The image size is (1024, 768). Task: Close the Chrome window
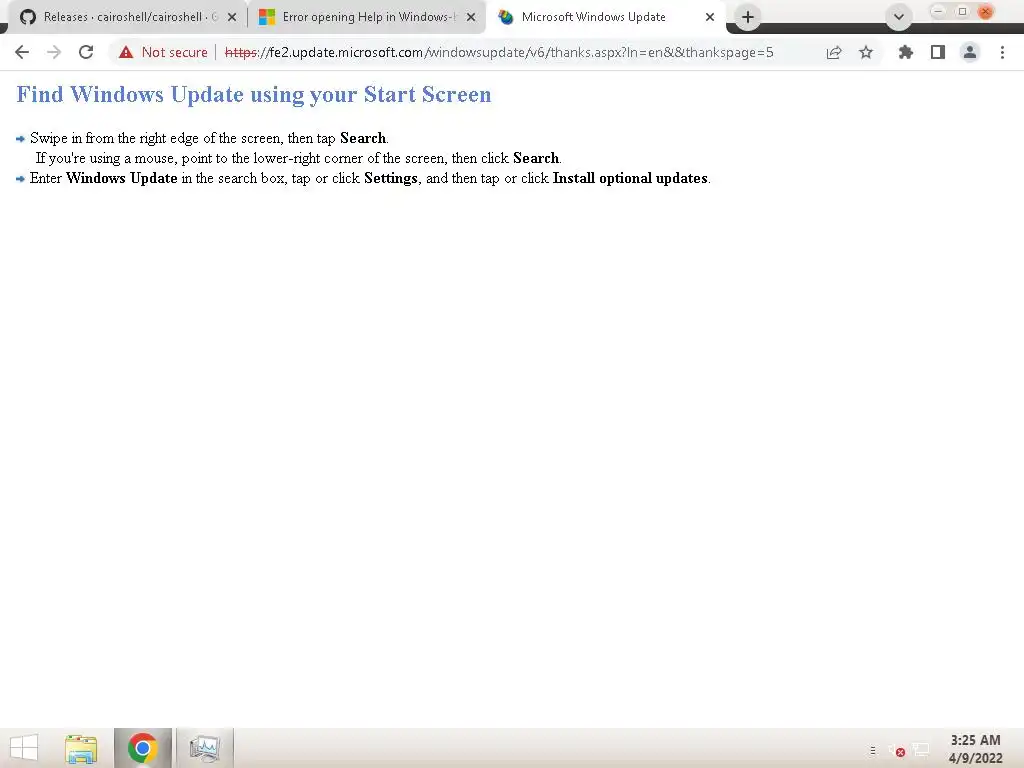pyautogui.click(x=985, y=11)
